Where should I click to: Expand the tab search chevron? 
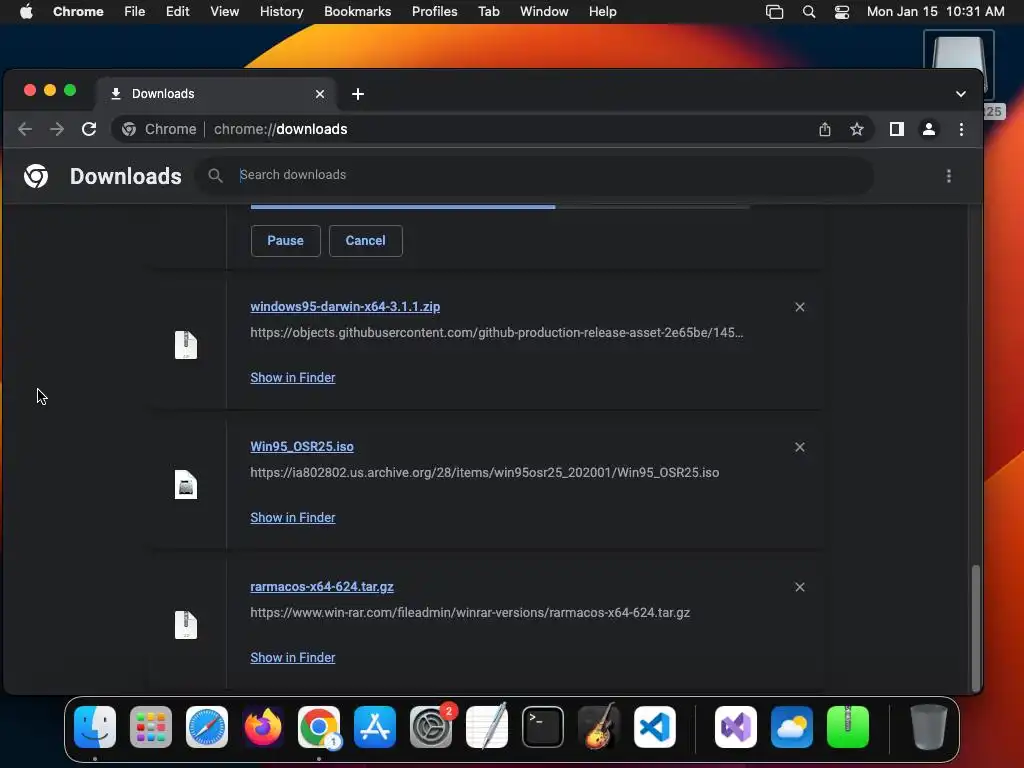tap(960, 94)
